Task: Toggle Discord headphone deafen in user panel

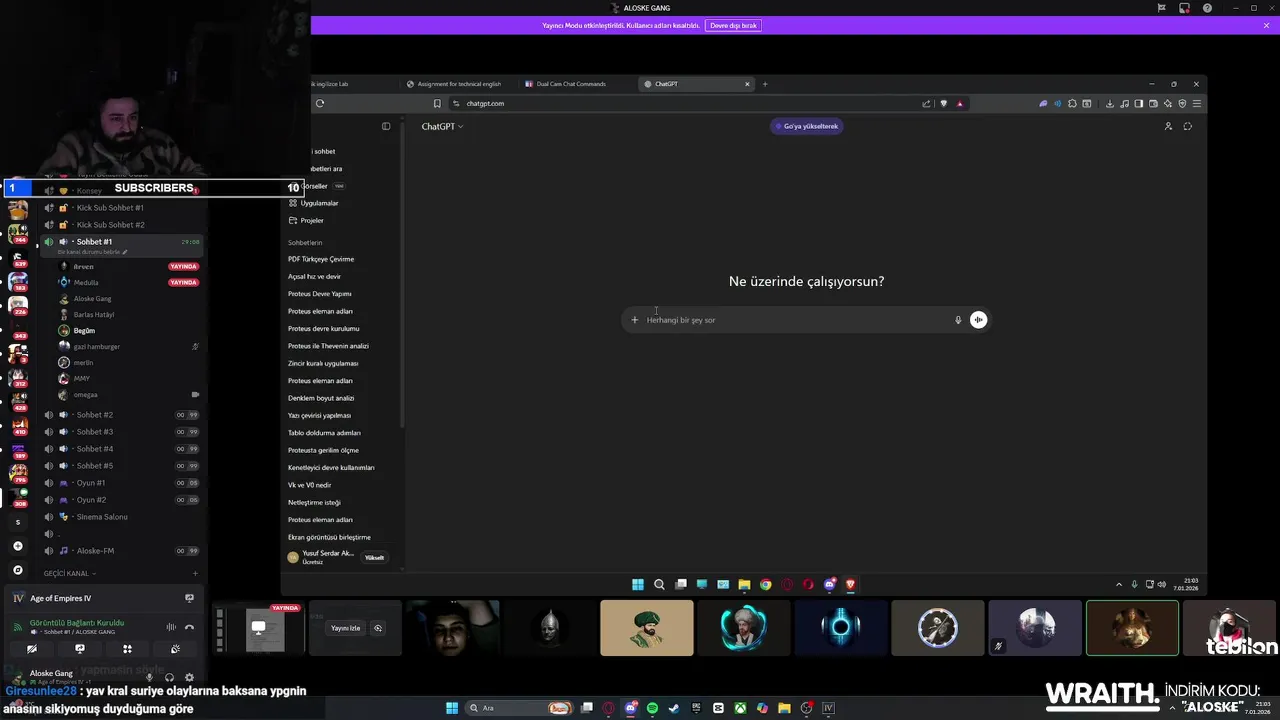Action: [x=169, y=677]
